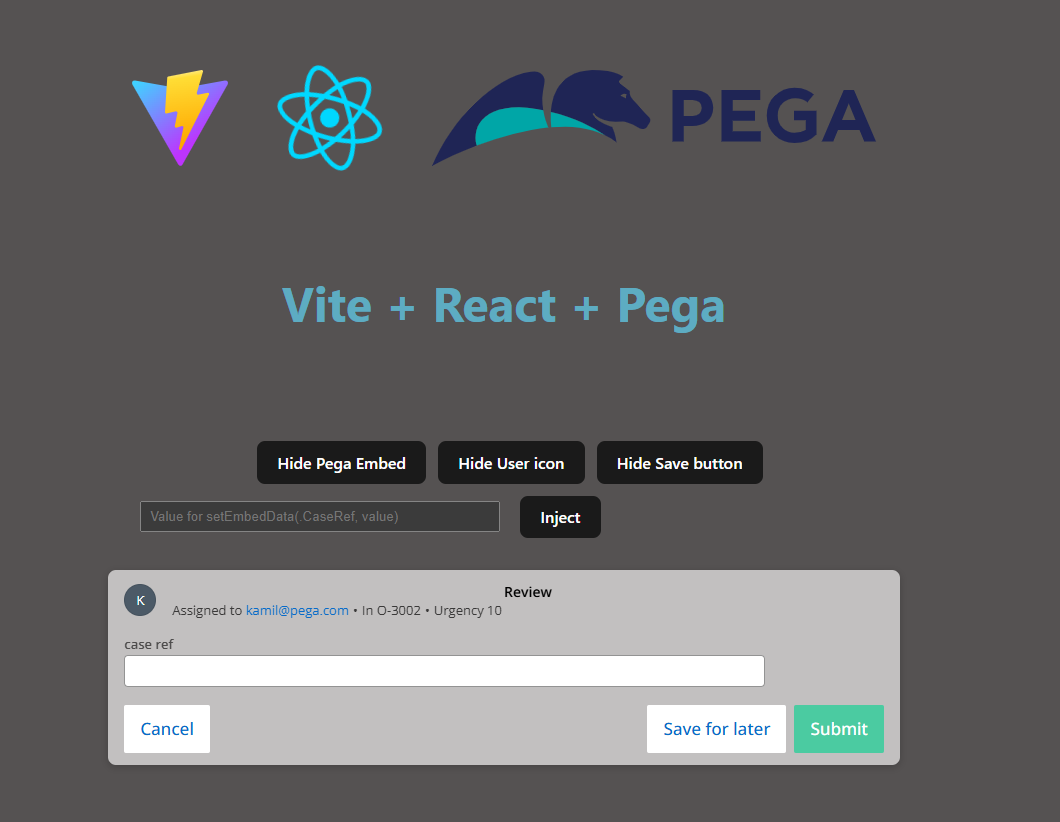Click the React atom logo

(330, 118)
